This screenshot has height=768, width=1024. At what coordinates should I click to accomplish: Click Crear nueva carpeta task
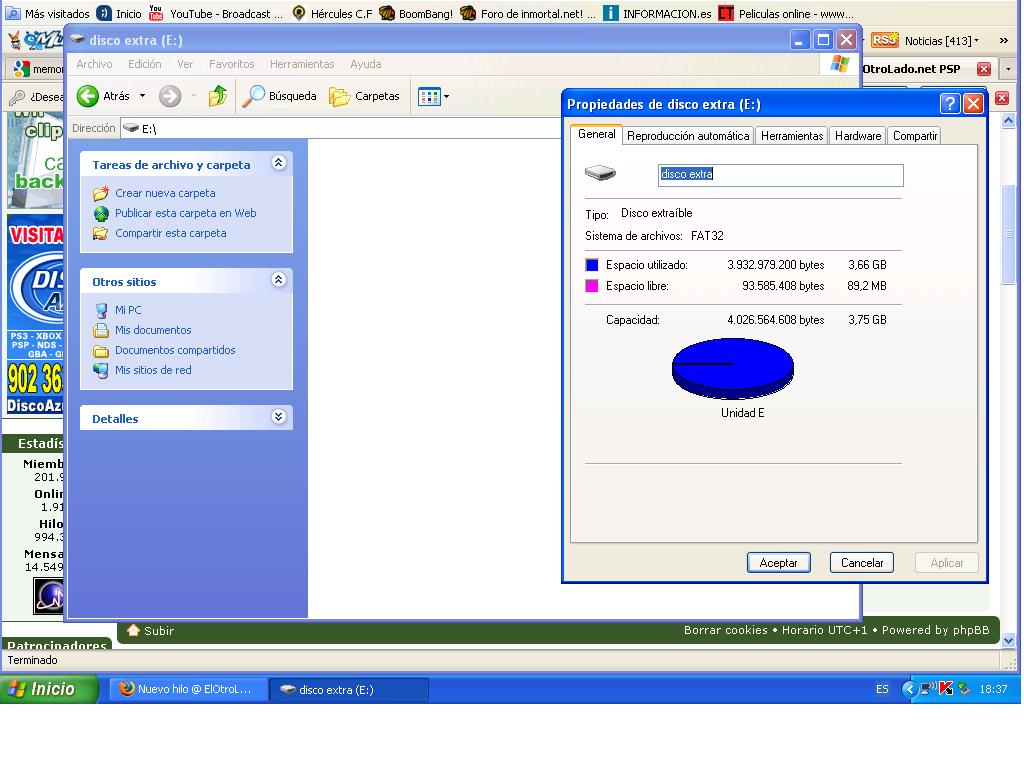click(x=164, y=193)
